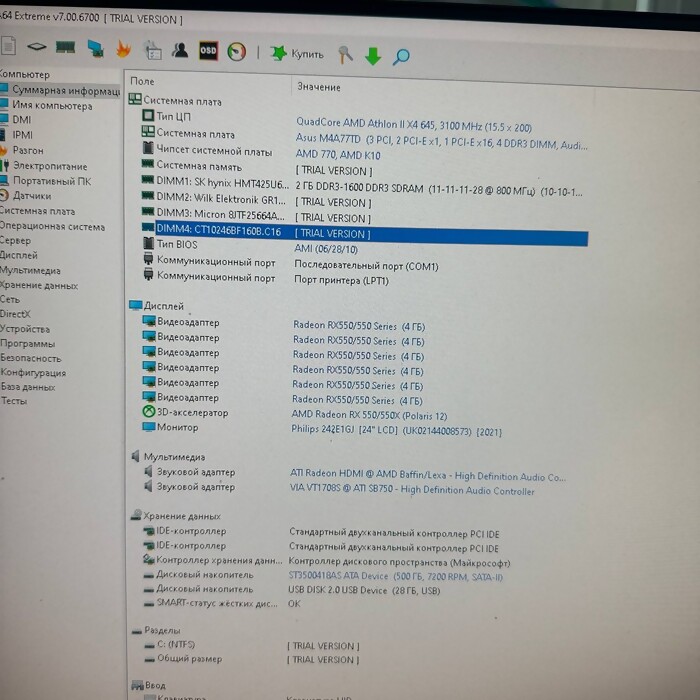Select USB DISK 2.0 USB Device row
The image size is (700, 700).
pos(292,590)
